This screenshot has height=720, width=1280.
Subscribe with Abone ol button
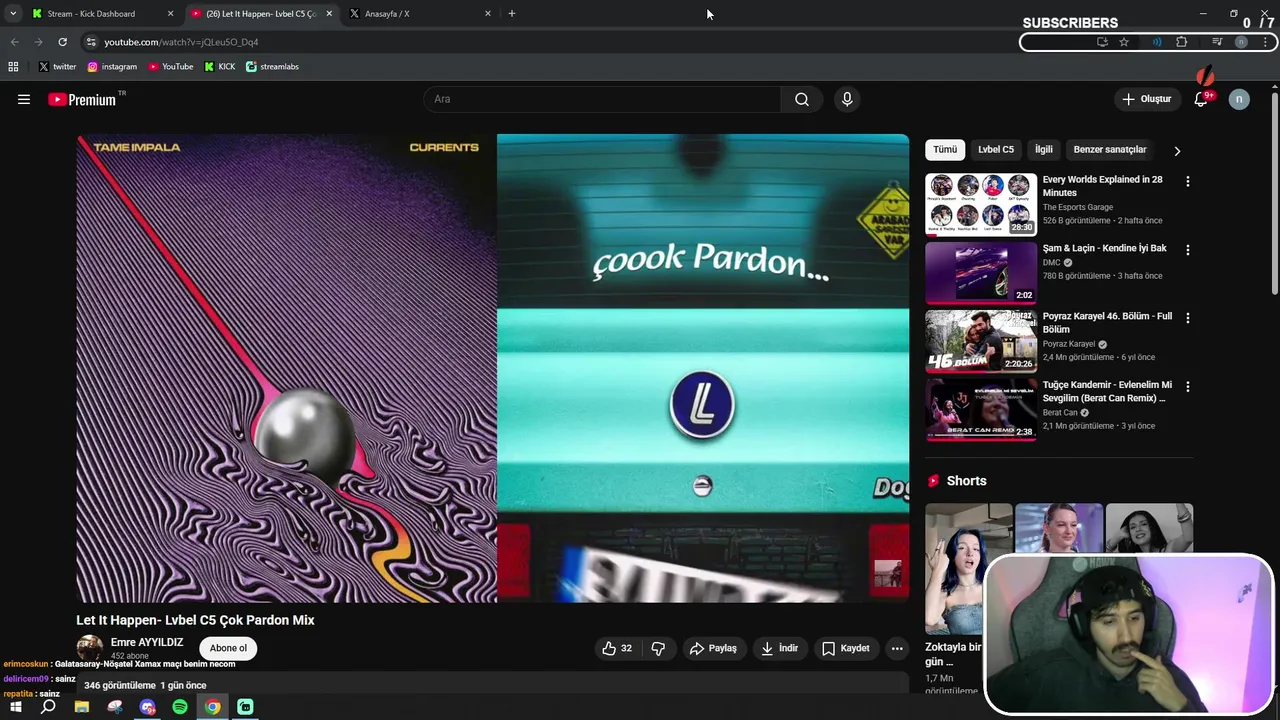pyautogui.click(x=228, y=648)
